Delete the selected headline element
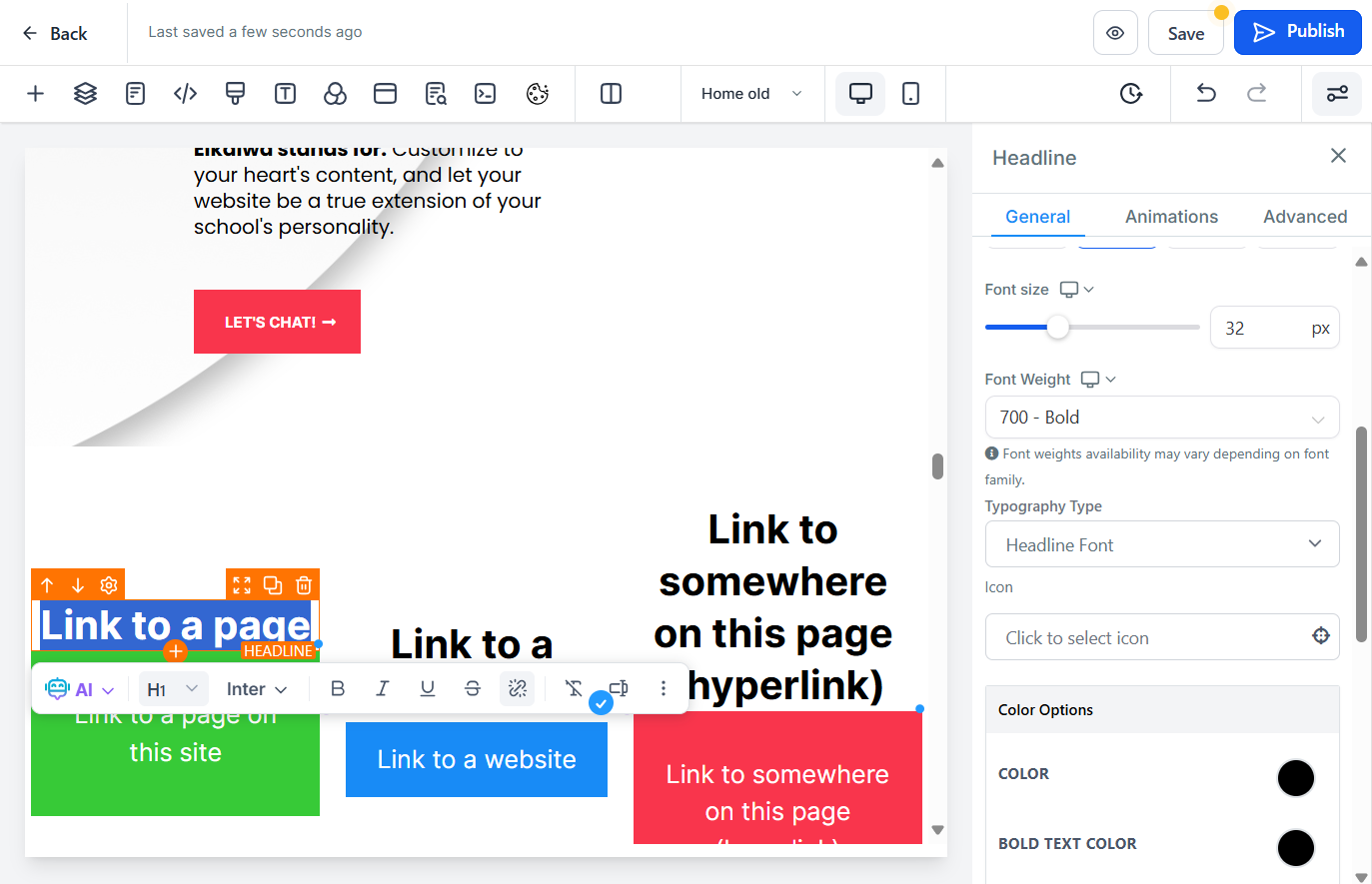 [x=304, y=585]
